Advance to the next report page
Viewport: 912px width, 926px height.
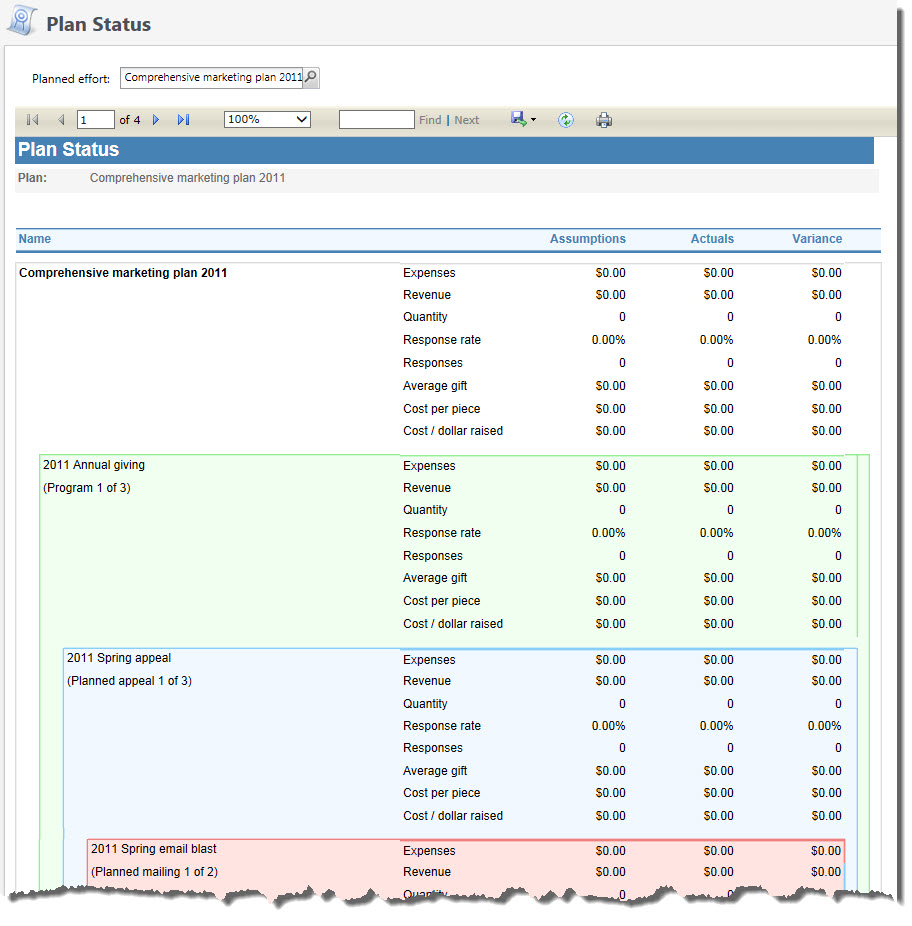[156, 120]
